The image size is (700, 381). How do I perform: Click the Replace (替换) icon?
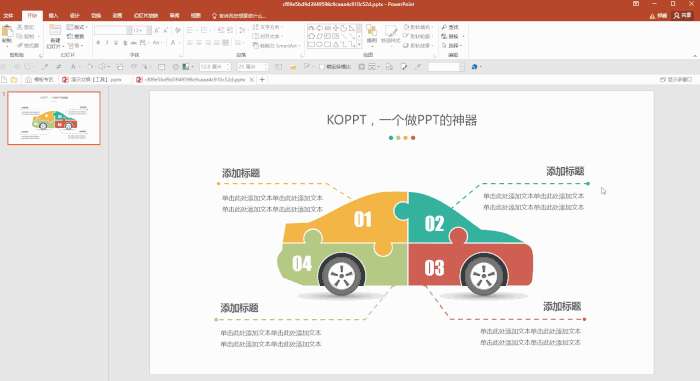click(444, 36)
